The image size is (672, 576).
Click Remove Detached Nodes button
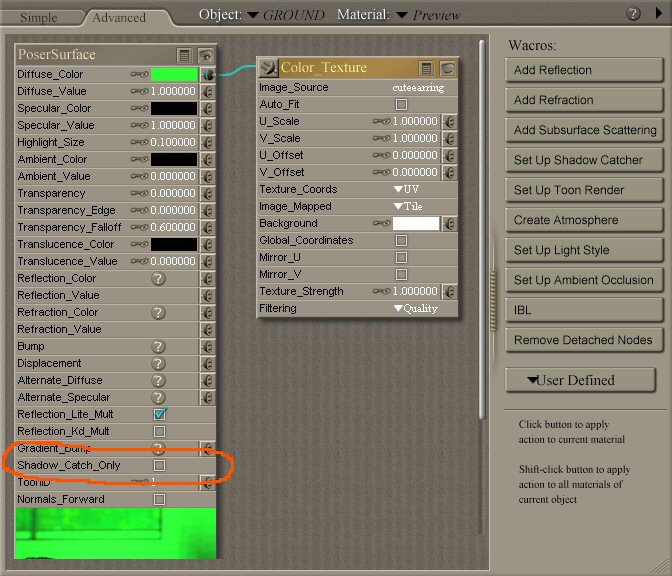coord(584,340)
